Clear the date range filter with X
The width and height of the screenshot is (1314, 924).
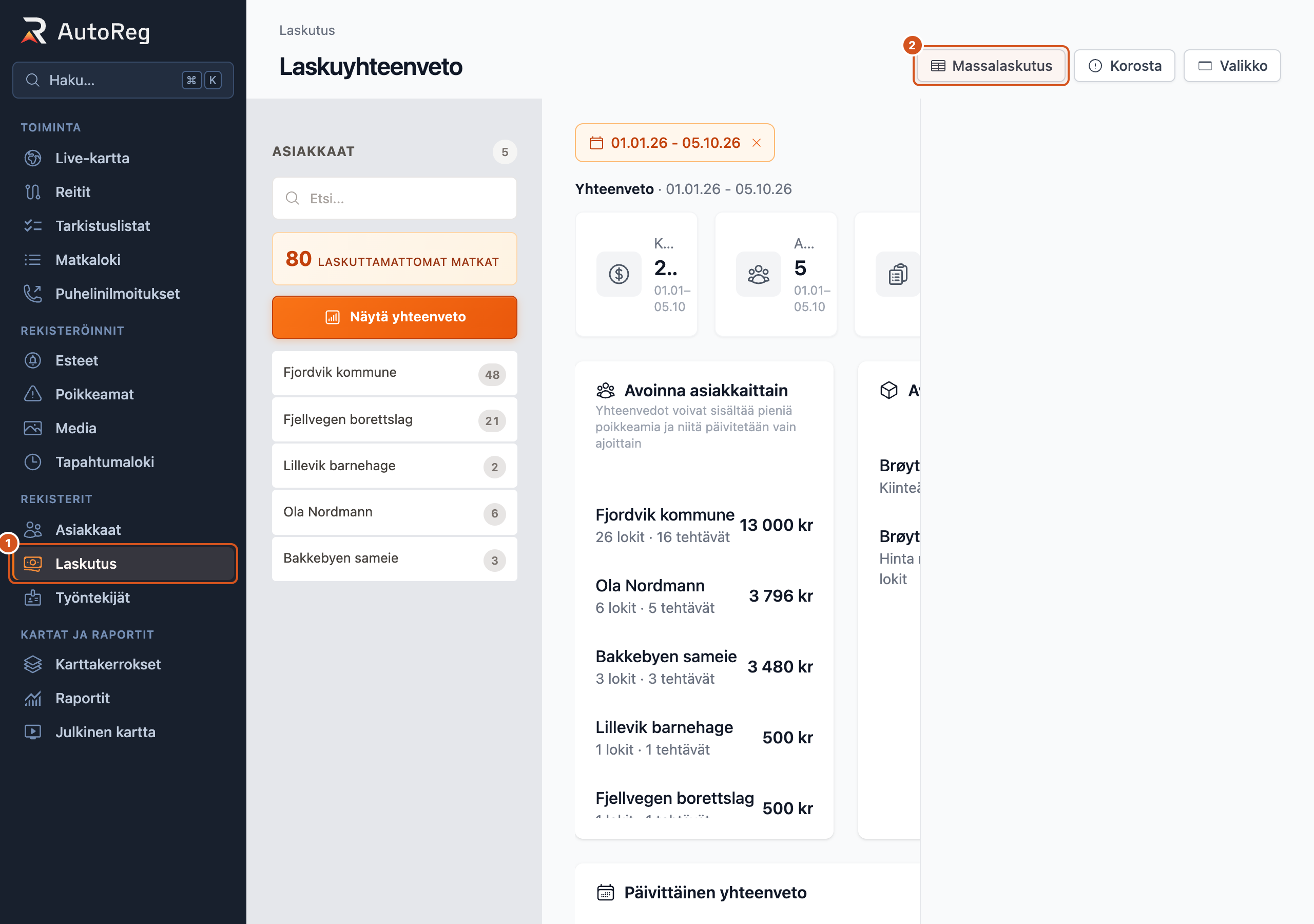[x=756, y=143]
